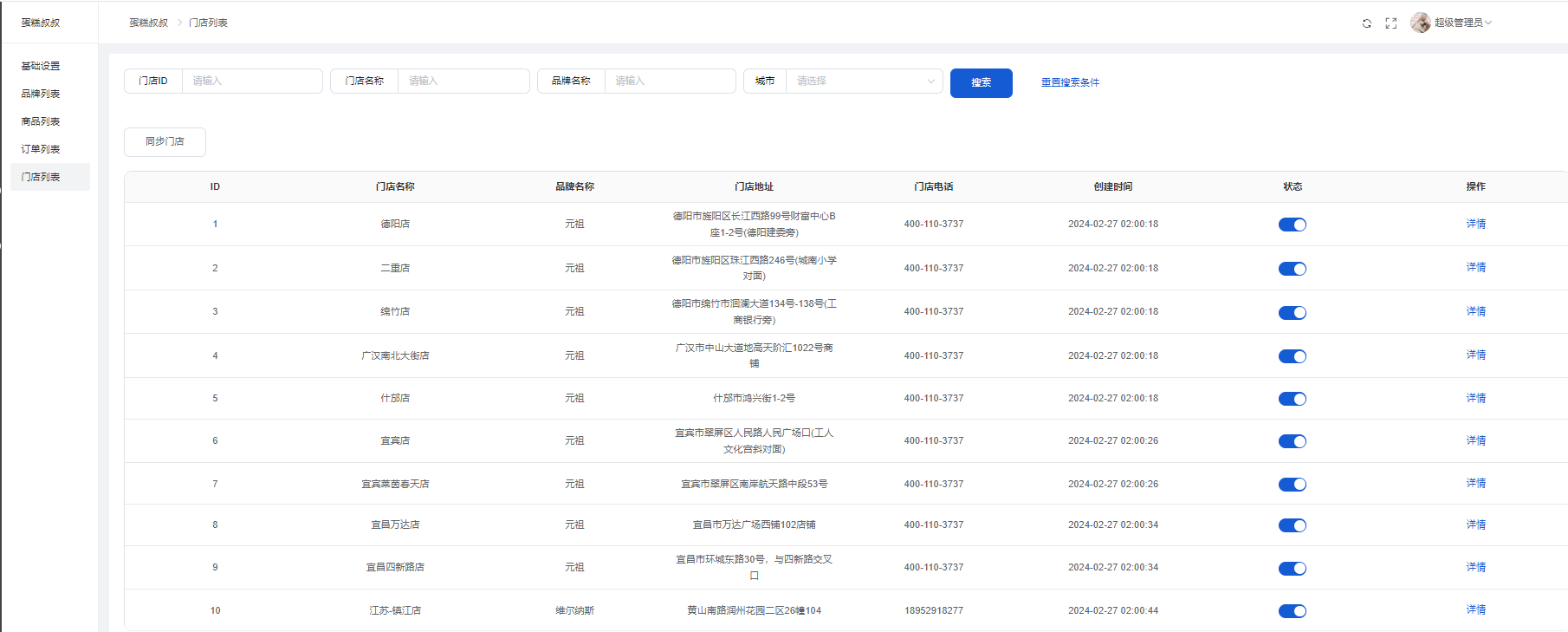Viewport: 1568px width, 632px height.
Task: Toggle status switch for 宜宾店
Action: click(x=1292, y=441)
